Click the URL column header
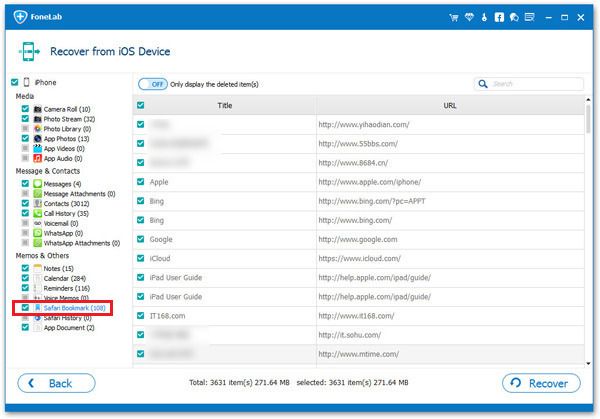Viewport: 600px width, 419px height. pos(450,105)
